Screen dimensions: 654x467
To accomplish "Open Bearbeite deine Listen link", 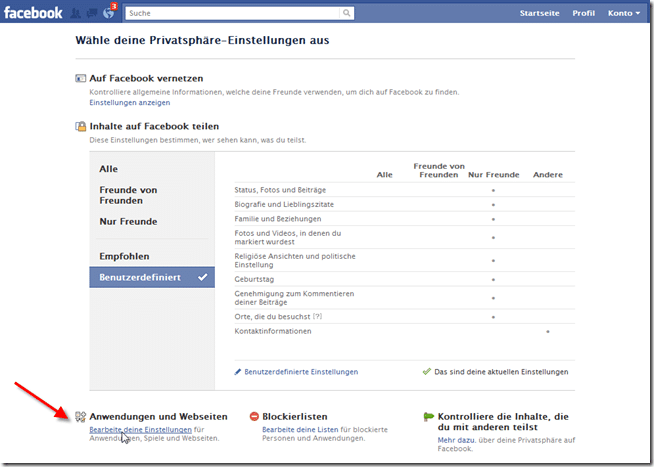I will [x=300, y=429].
